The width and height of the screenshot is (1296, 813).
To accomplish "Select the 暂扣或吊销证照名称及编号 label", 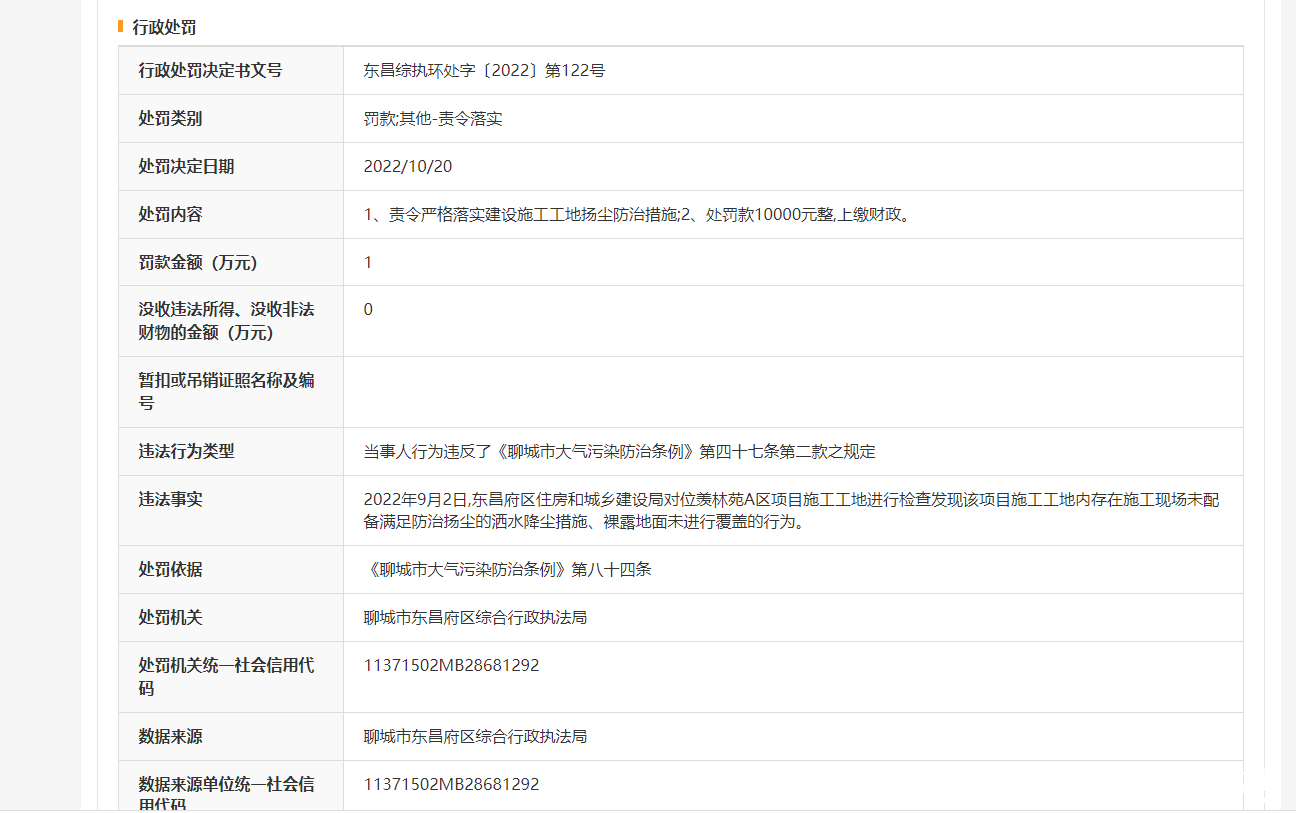I will point(226,392).
